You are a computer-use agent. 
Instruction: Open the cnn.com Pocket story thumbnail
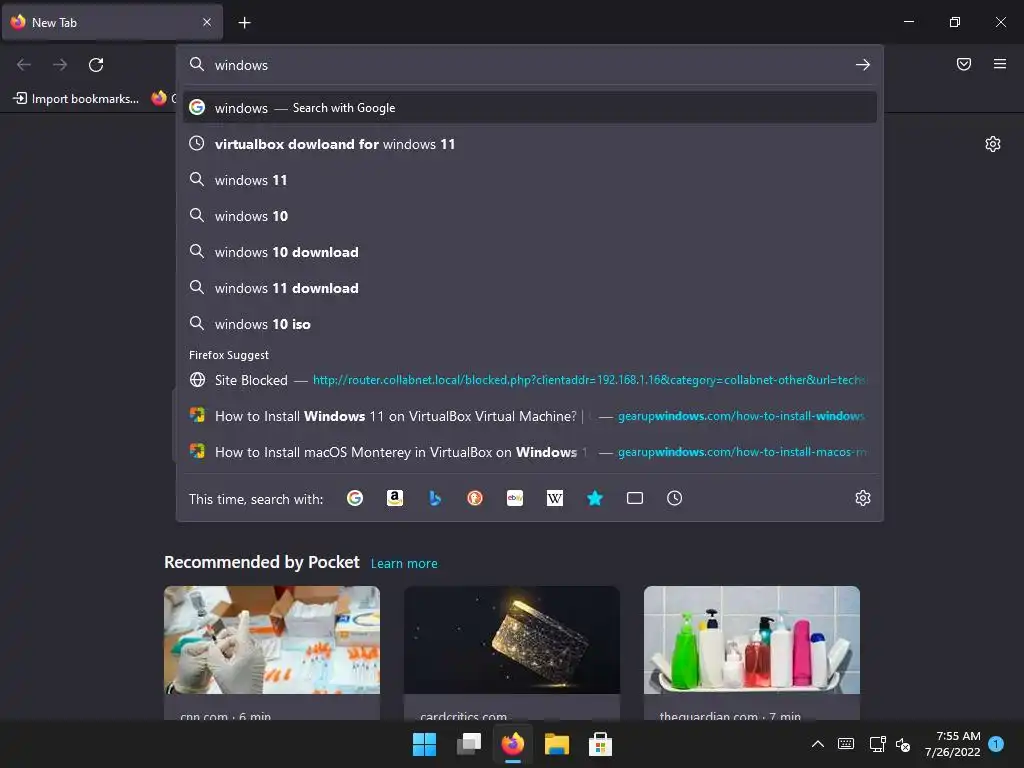(x=272, y=639)
